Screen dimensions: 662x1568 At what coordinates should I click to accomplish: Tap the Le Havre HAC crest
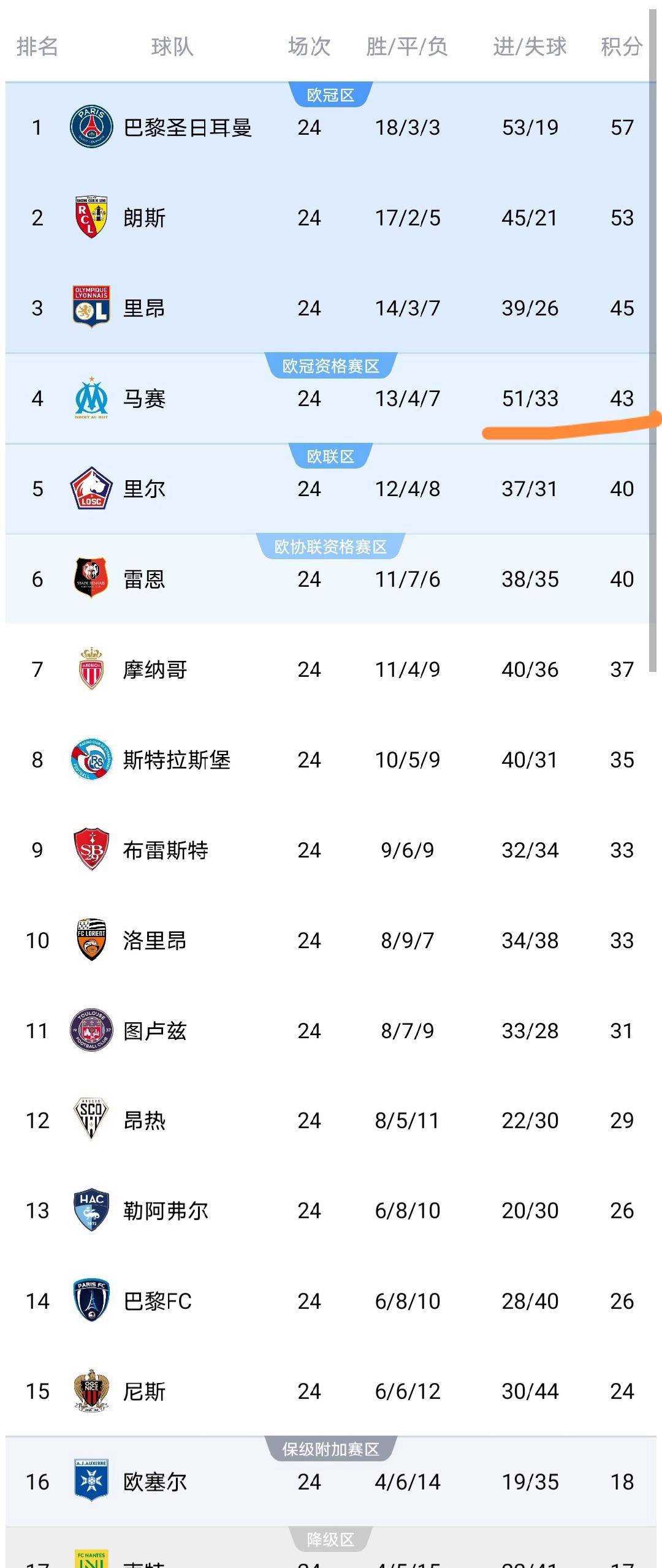tap(91, 1210)
